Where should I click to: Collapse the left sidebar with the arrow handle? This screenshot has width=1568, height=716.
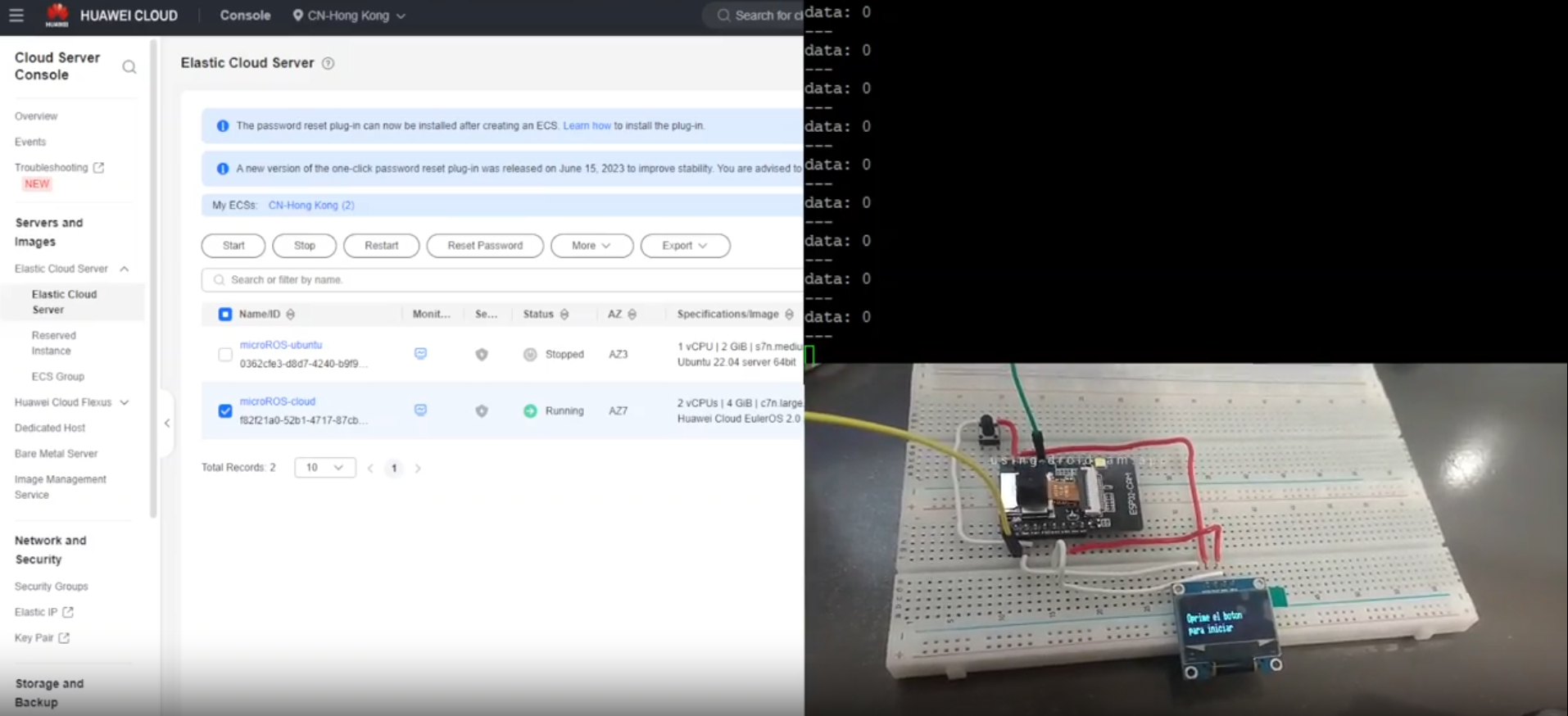[x=167, y=424]
